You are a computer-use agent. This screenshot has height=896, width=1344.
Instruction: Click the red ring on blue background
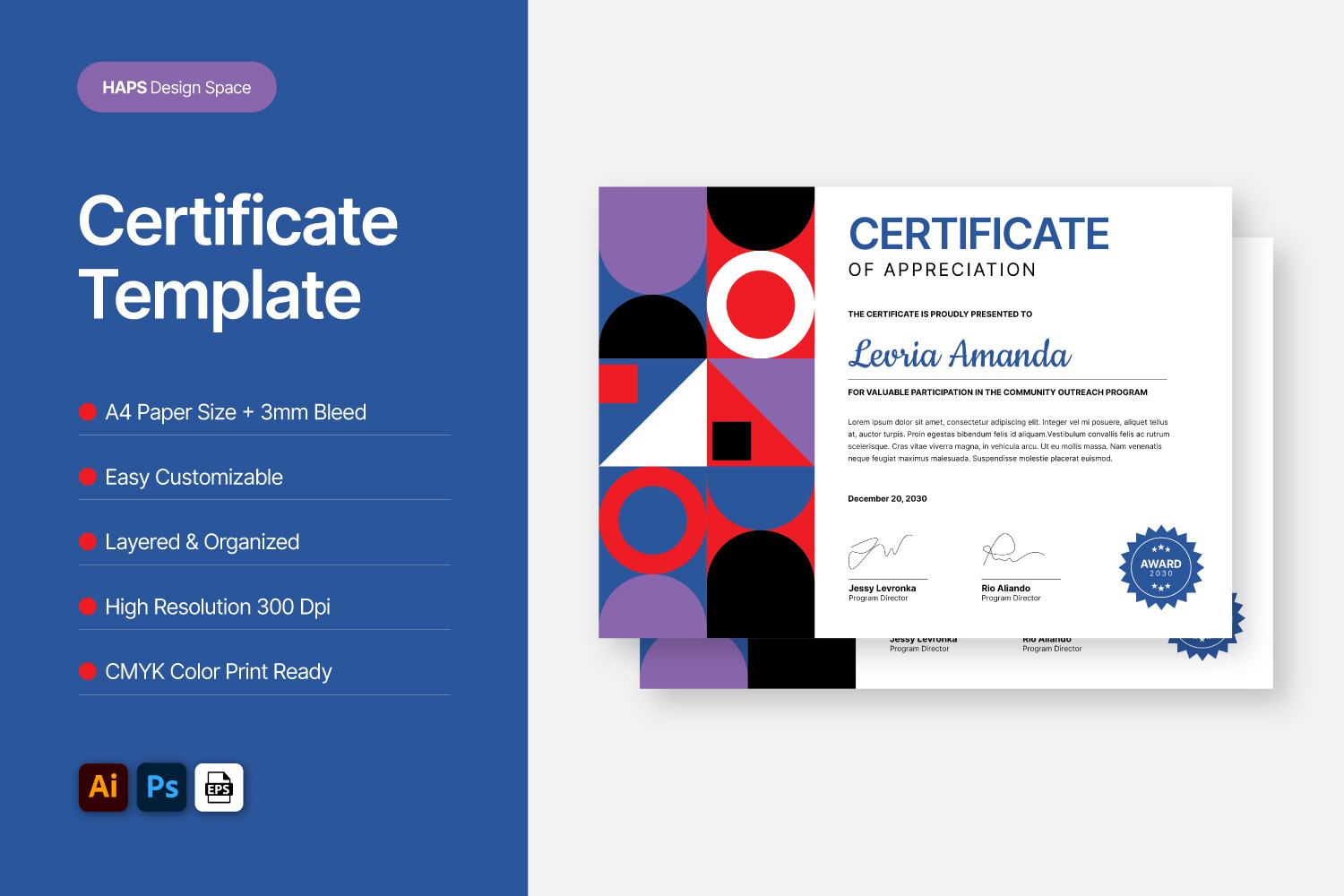point(652,521)
